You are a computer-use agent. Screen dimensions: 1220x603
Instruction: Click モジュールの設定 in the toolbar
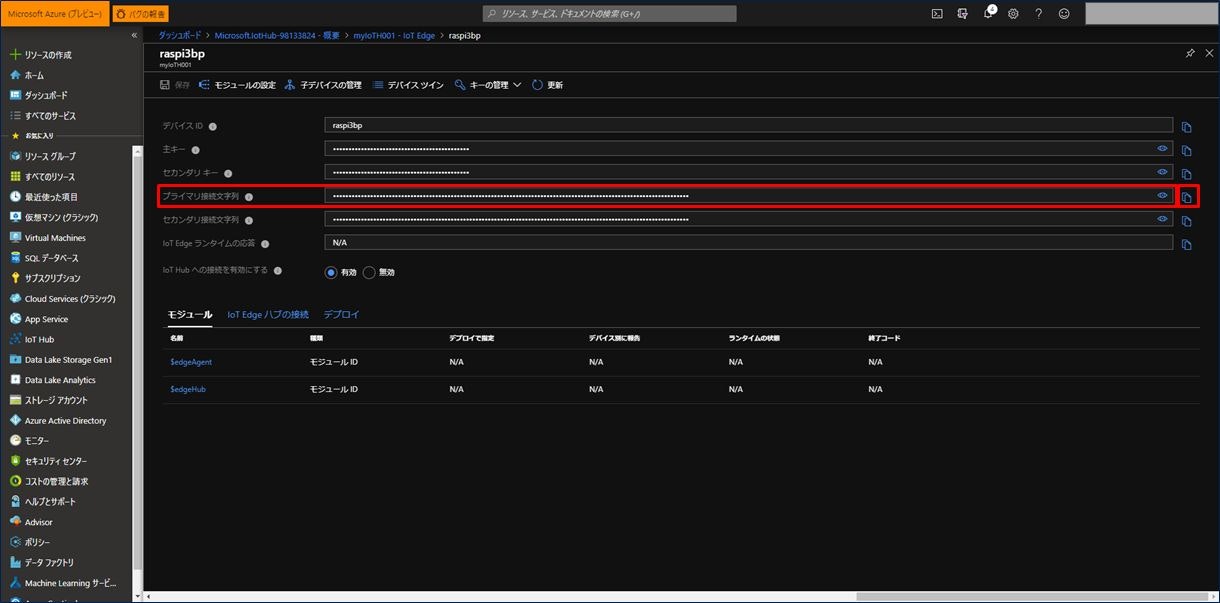tap(237, 85)
